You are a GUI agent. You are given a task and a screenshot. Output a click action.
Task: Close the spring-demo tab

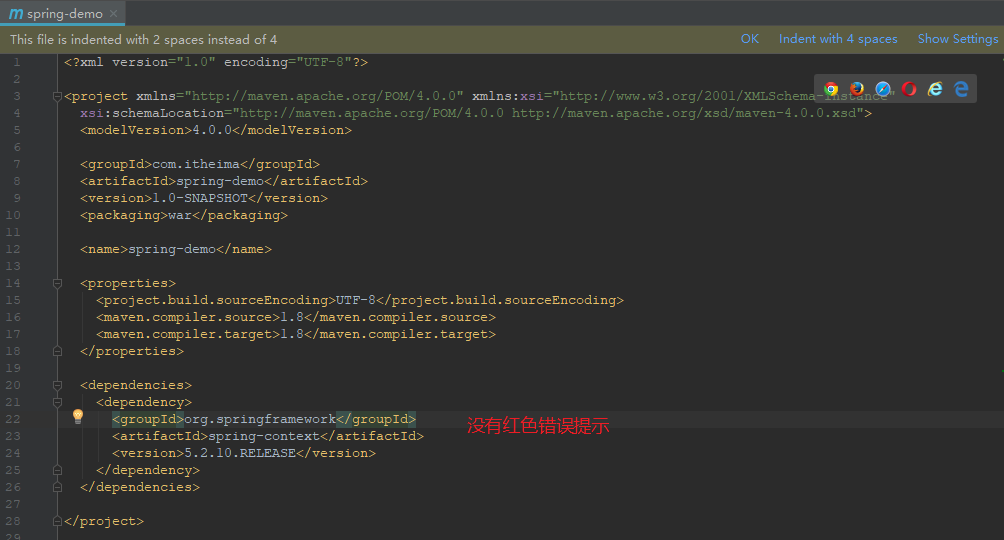point(116,14)
